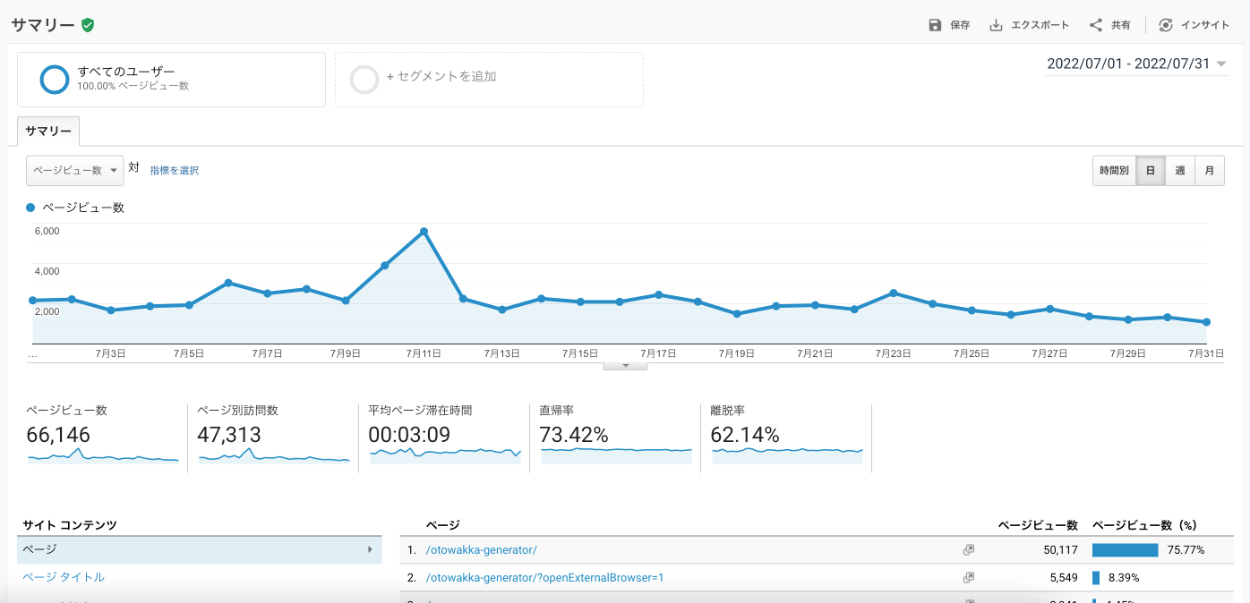Click the export download icon
This screenshot has height=603, width=1250.
996,25
